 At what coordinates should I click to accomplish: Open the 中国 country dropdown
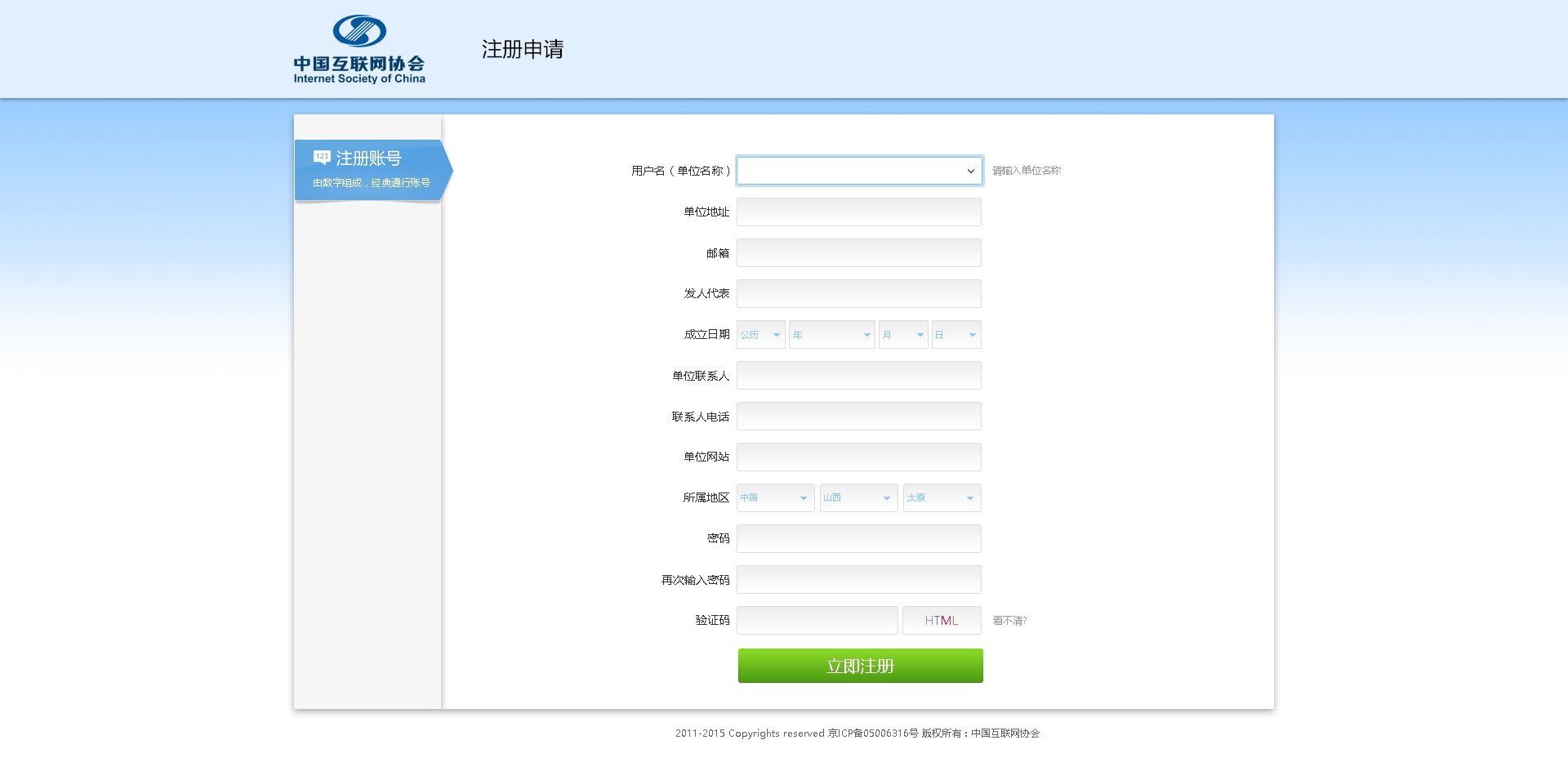coord(776,497)
